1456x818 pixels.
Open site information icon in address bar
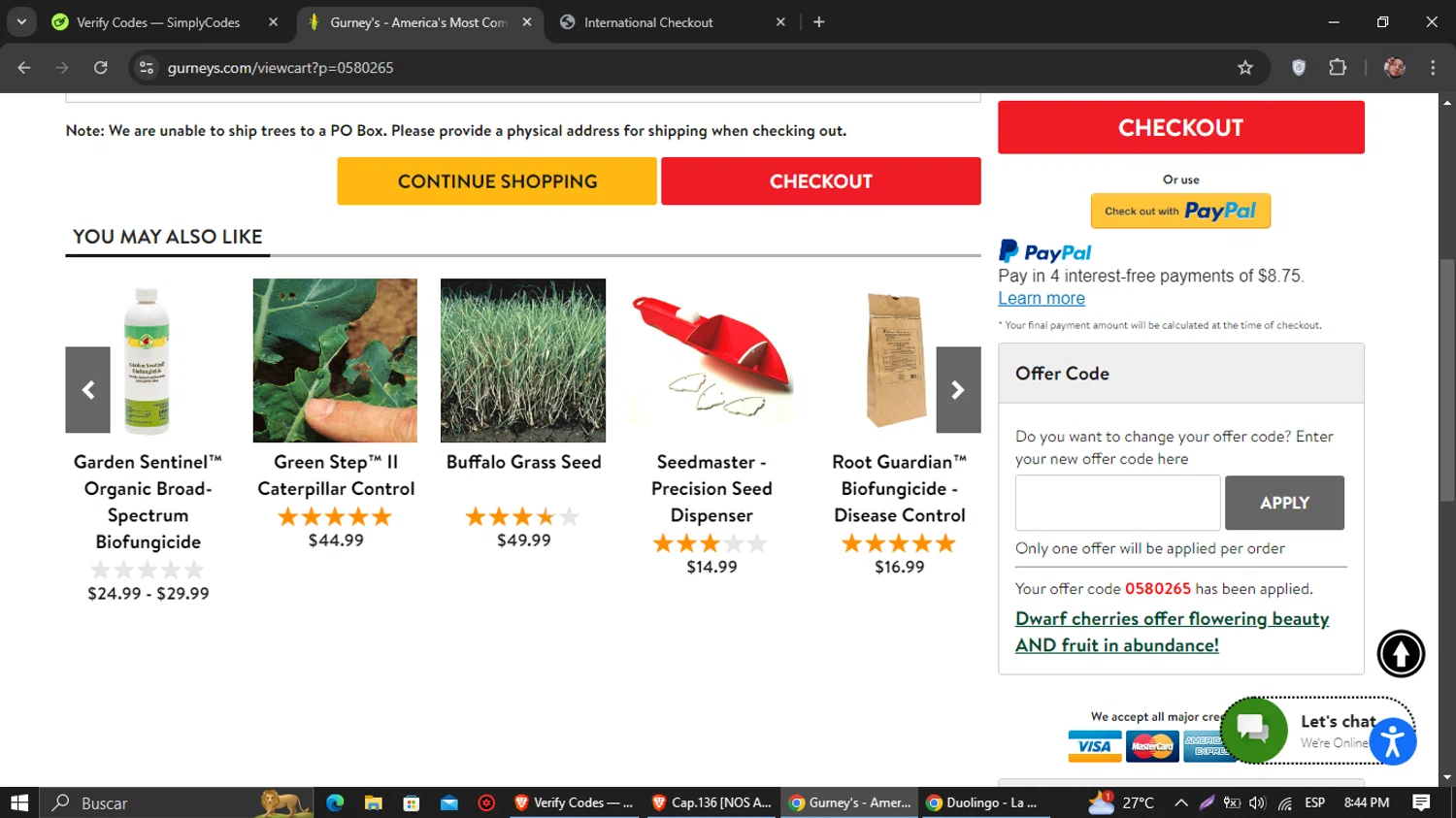pyautogui.click(x=147, y=67)
